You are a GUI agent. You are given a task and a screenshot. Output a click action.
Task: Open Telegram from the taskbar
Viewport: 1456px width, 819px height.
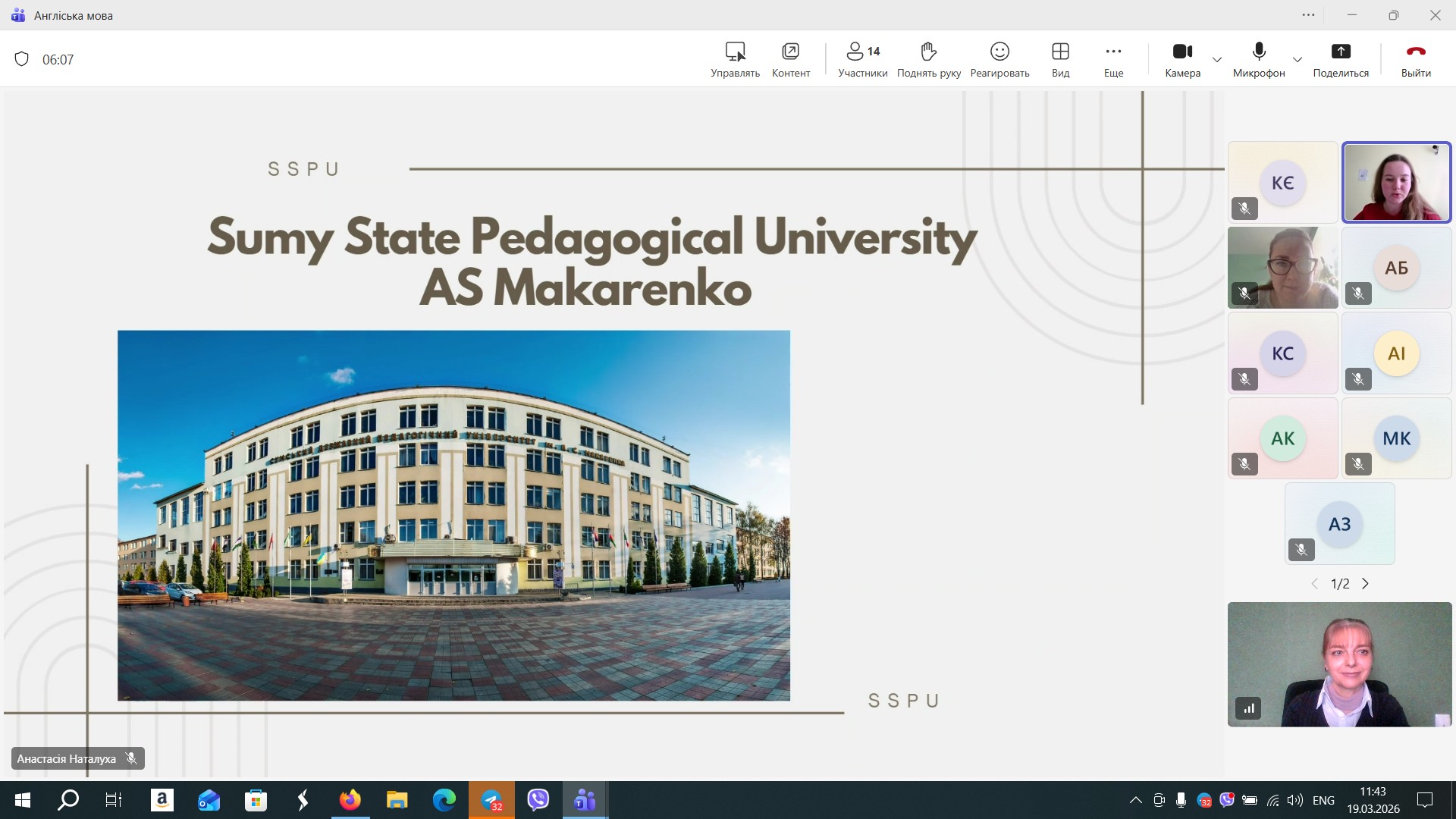pos(491,800)
